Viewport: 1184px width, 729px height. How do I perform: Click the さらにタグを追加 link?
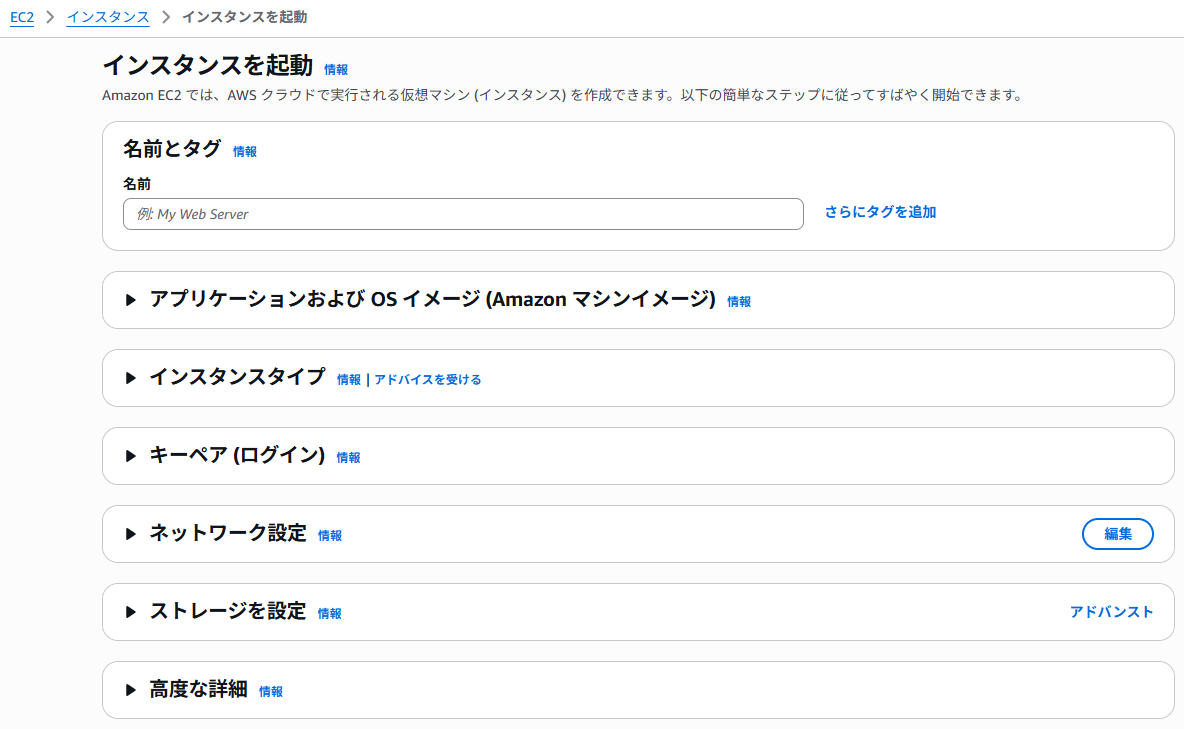[x=880, y=212]
